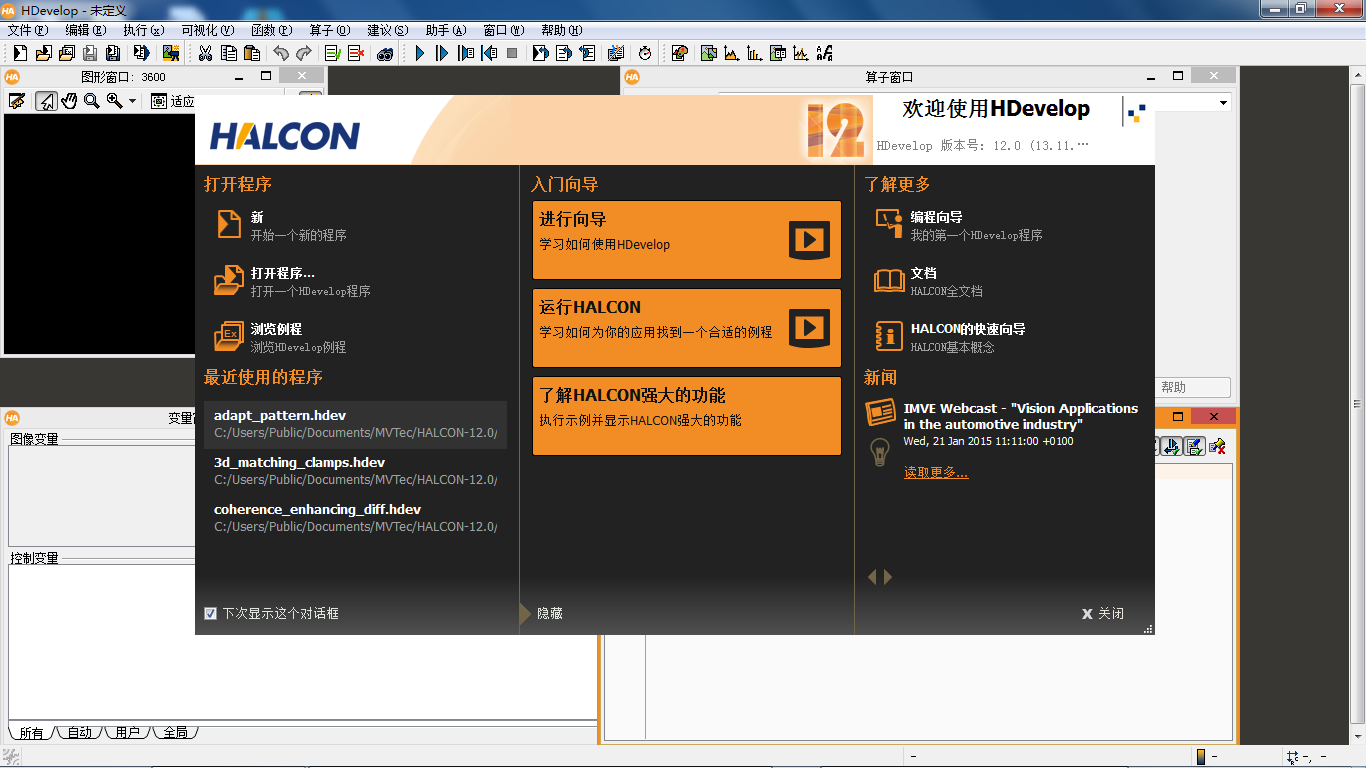Expand the operator name combo box dropdown
The width and height of the screenshot is (1366, 768).
pos(1223,102)
